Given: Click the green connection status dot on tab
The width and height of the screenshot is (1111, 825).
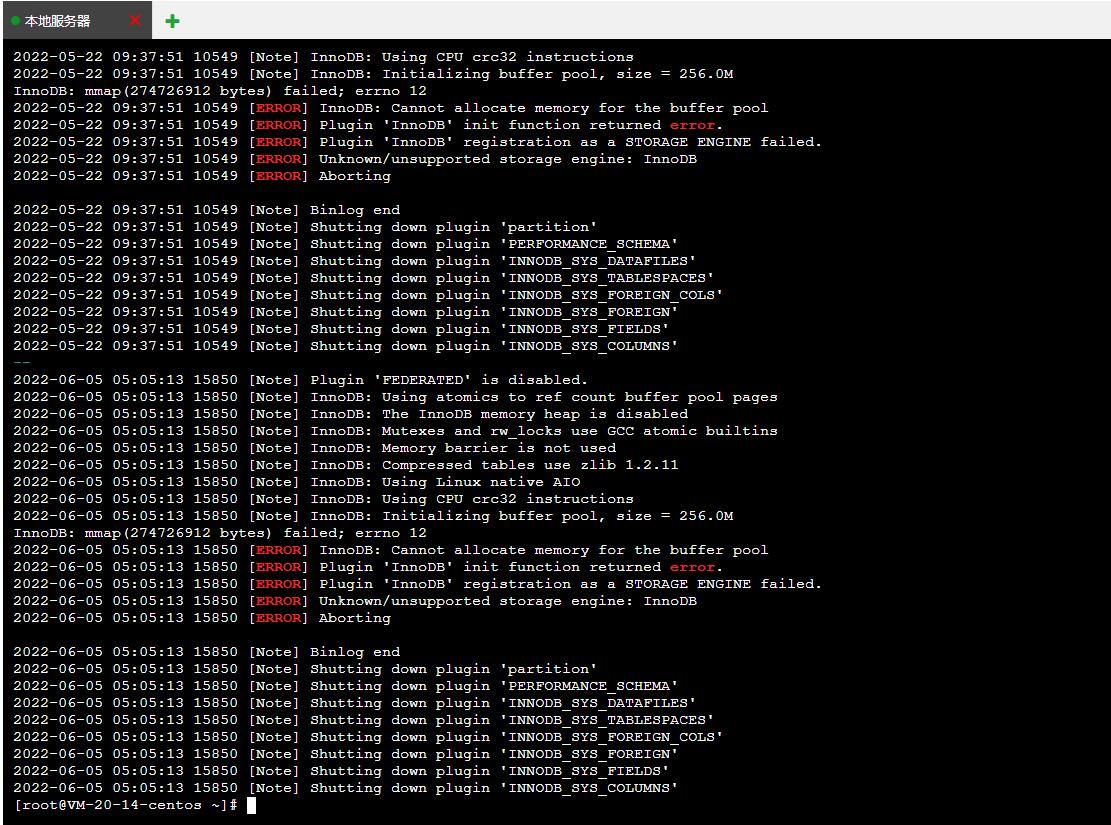Looking at the screenshot, I should click(16, 21).
